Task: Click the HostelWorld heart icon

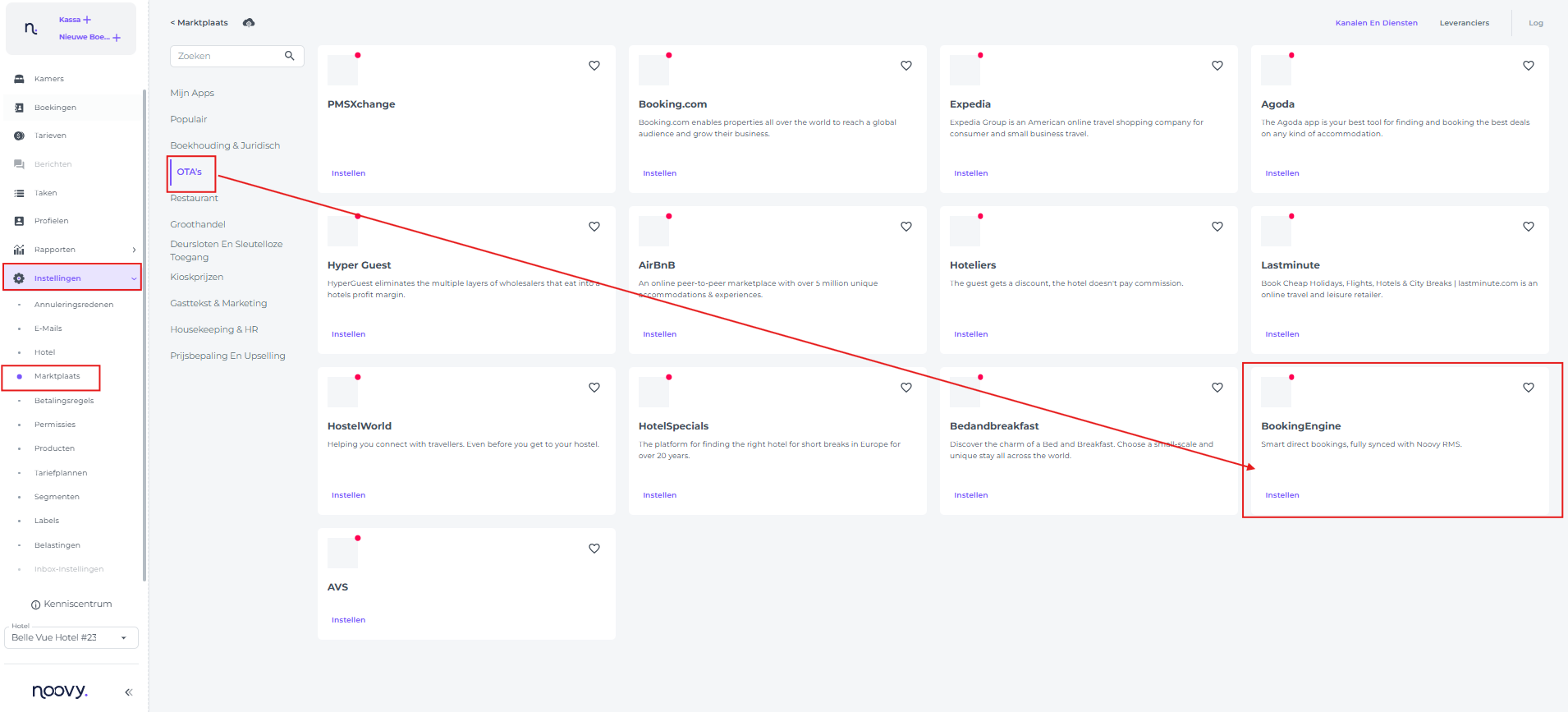Action: coord(594,388)
